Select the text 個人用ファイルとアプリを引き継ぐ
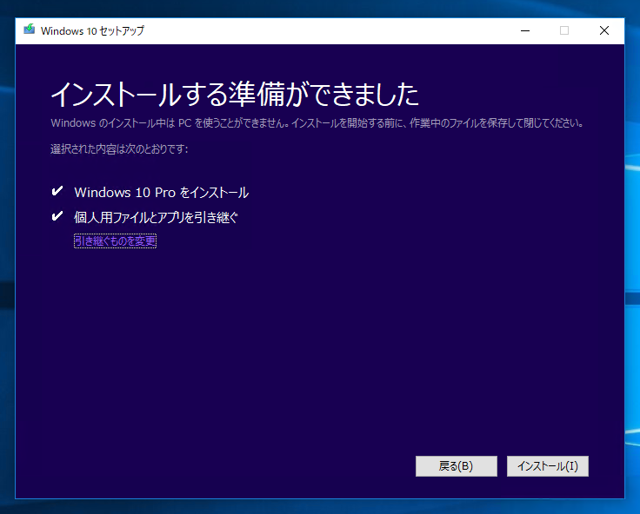640x514 pixels. click(156, 217)
